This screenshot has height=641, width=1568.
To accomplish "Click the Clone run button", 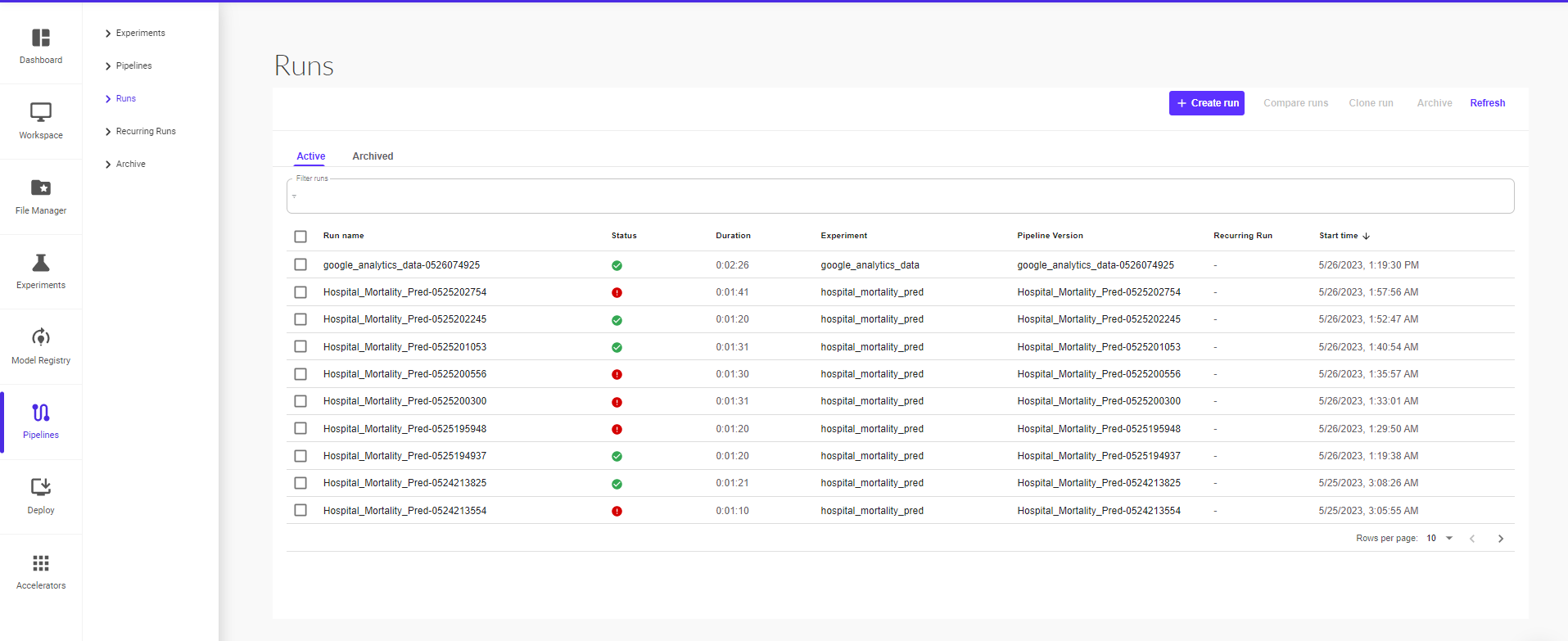I will [1371, 103].
